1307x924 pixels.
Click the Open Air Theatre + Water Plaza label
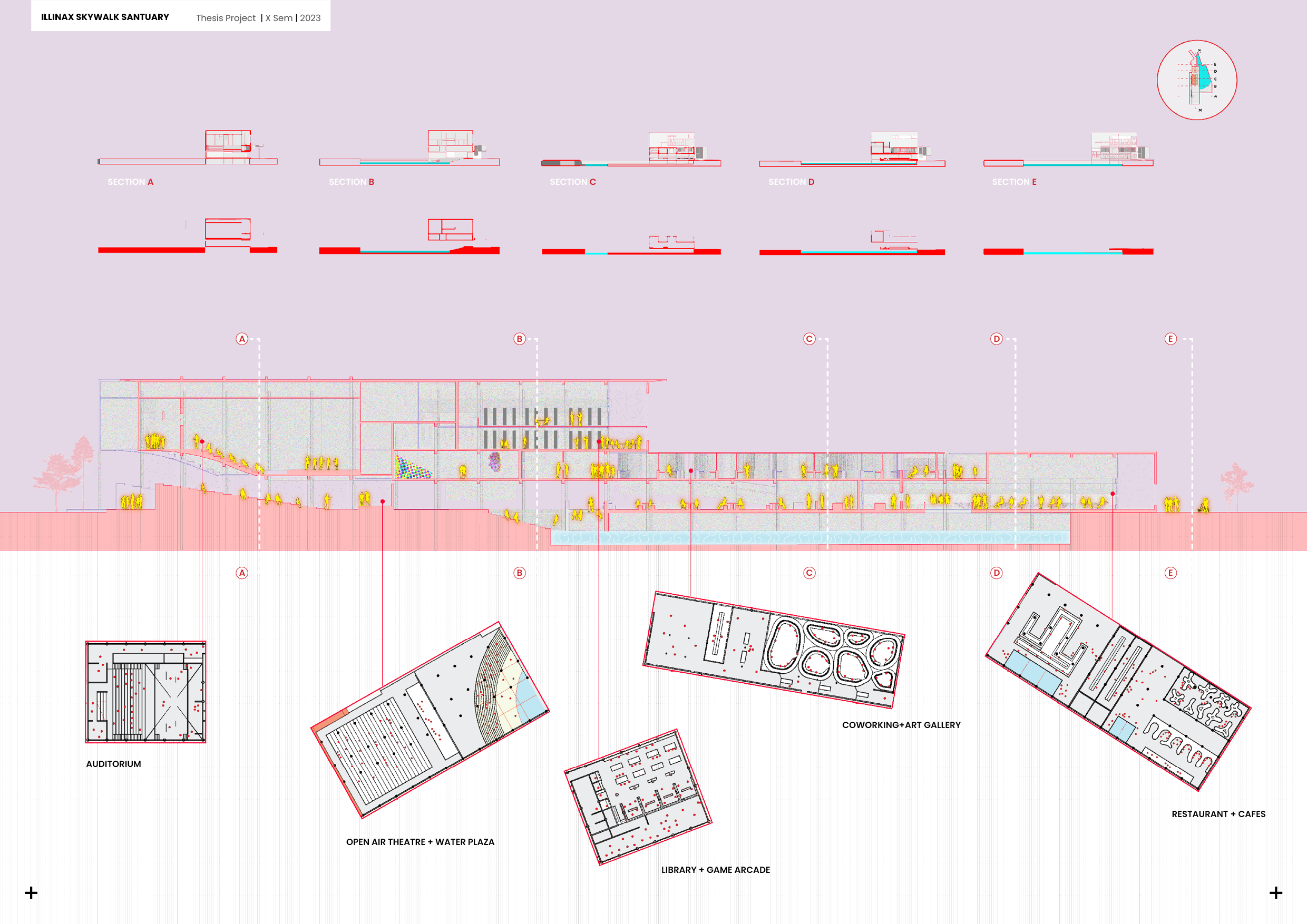tap(420, 842)
